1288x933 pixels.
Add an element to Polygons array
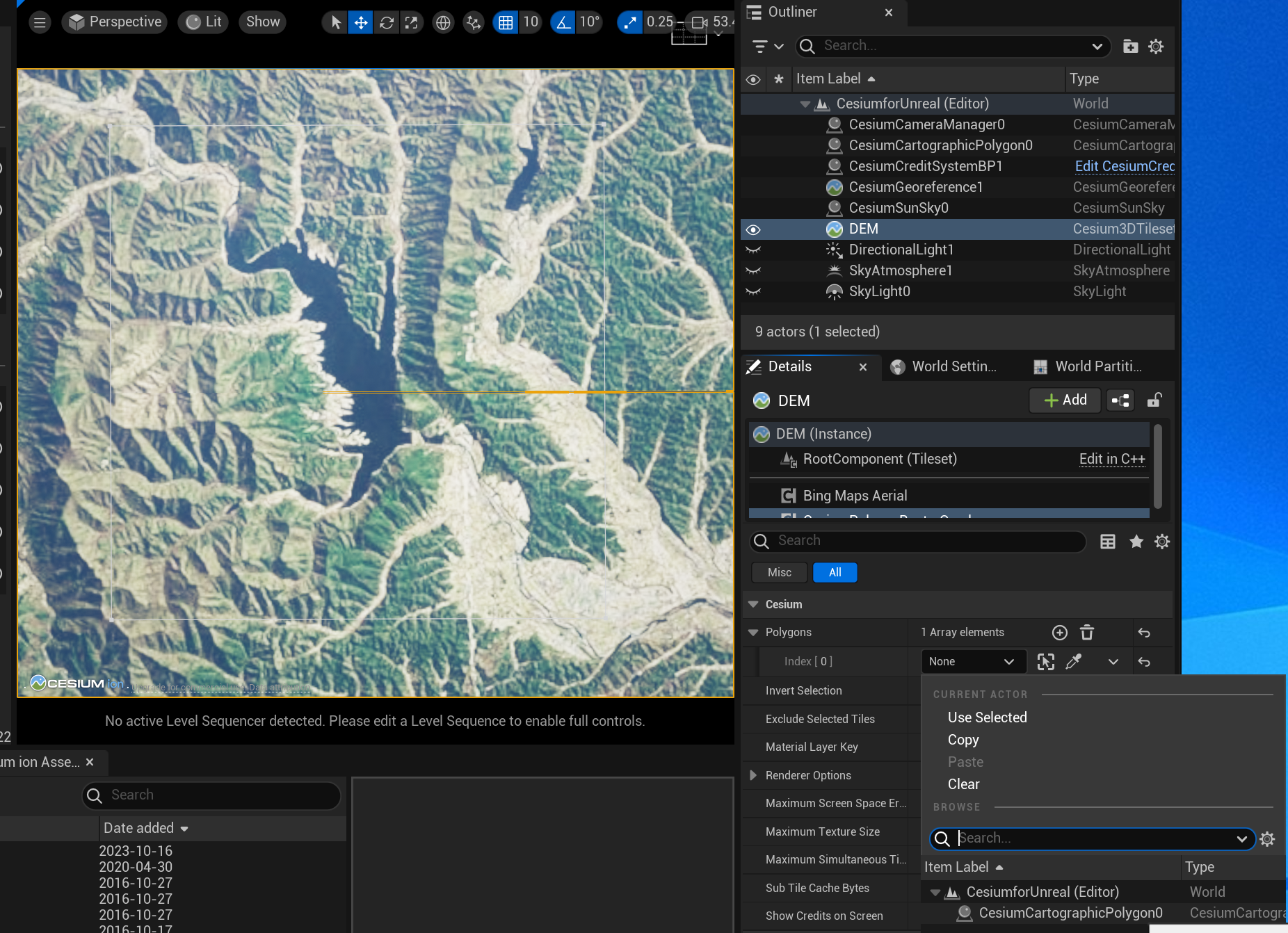[1059, 633]
